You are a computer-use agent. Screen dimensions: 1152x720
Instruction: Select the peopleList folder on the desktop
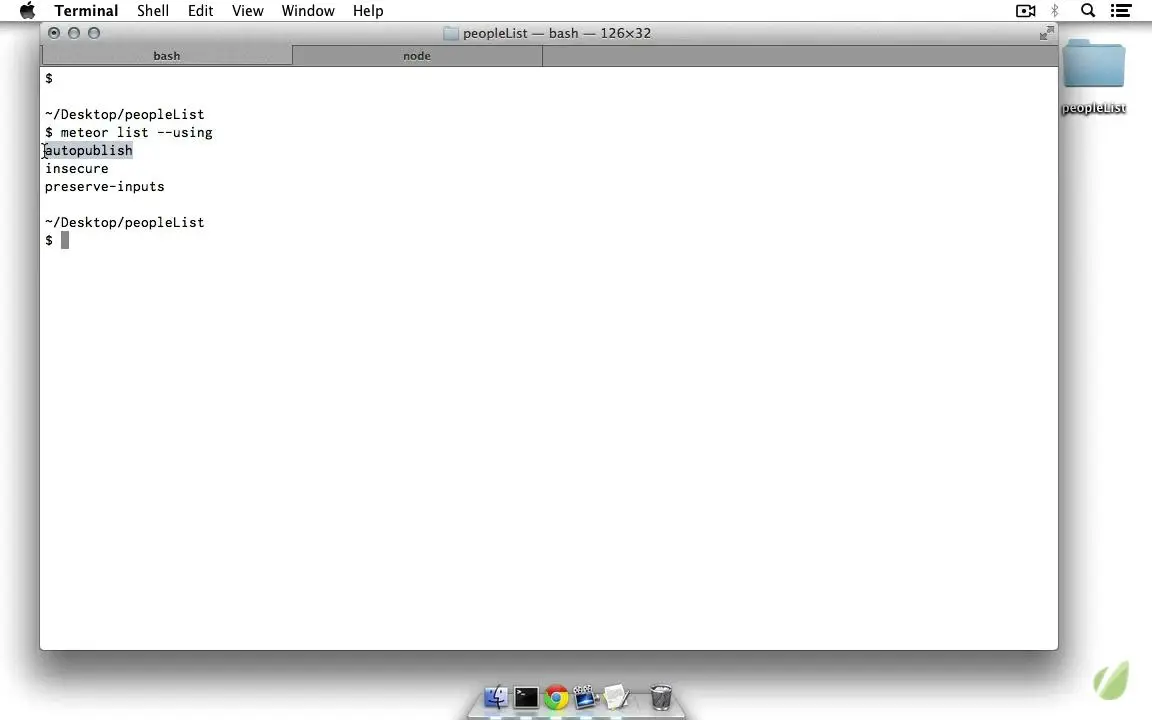tap(1093, 76)
